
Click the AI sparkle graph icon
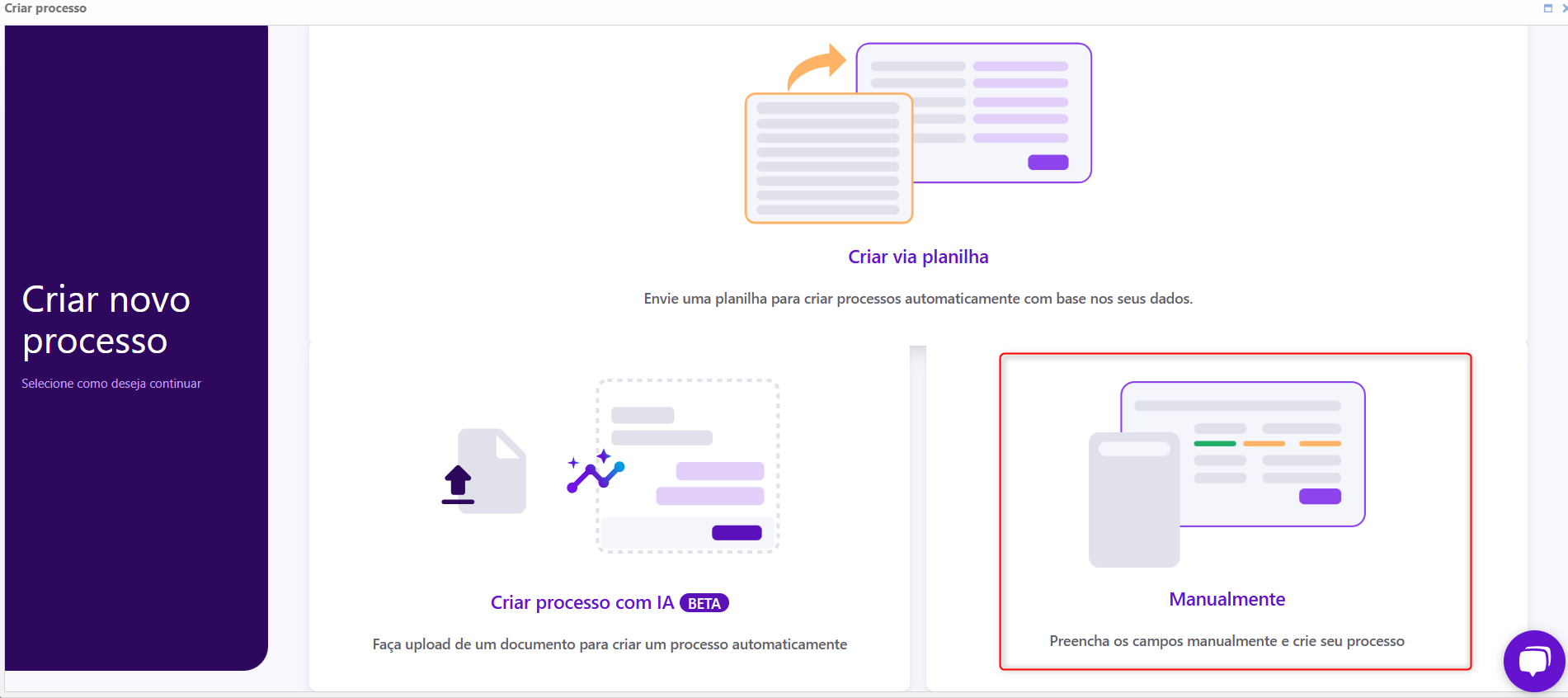pyautogui.click(x=596, y=471)
